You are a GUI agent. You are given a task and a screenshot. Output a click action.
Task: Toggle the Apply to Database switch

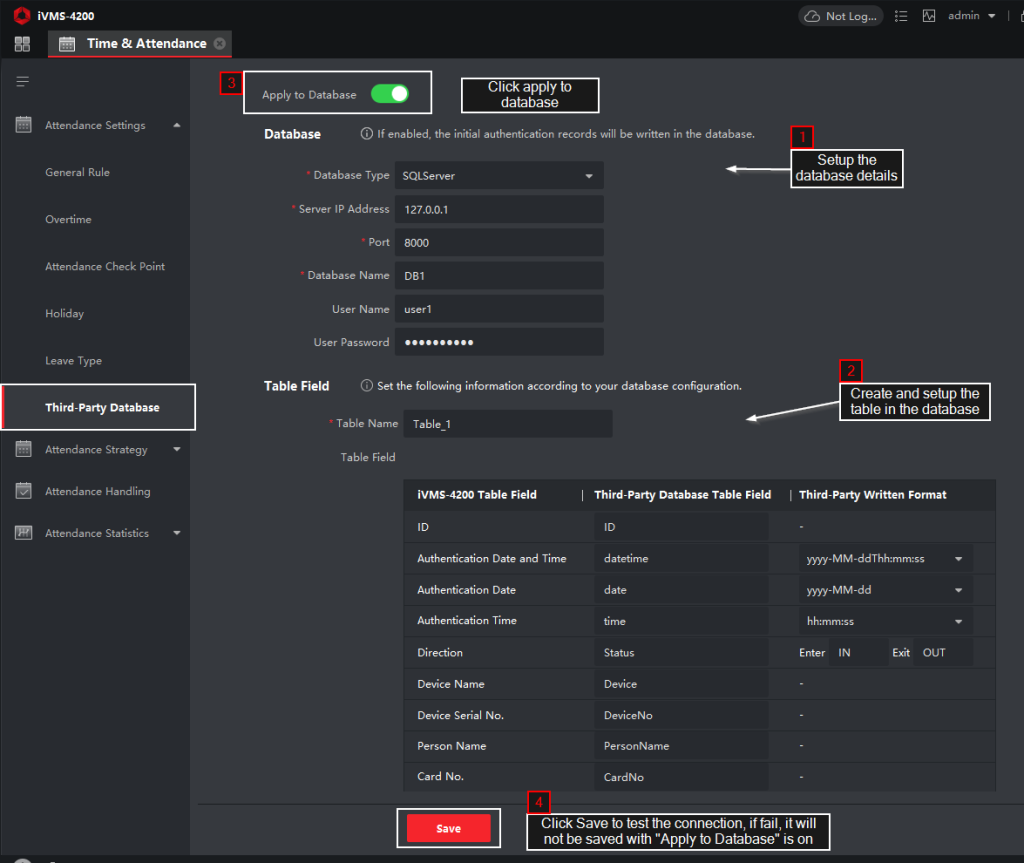pos(390,94)
